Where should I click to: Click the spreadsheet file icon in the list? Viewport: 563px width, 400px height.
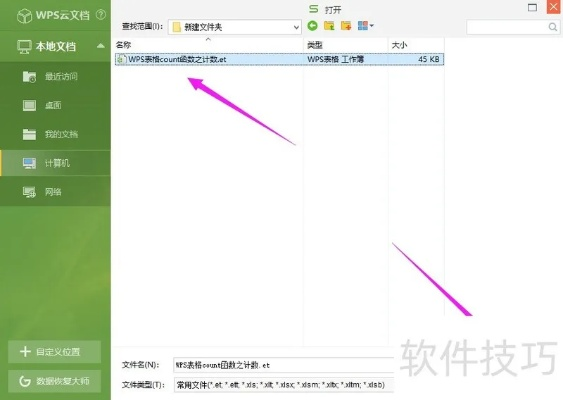click(121, 59)
